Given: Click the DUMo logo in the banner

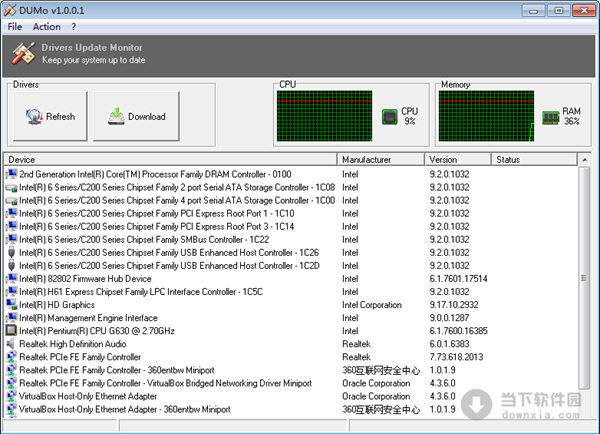Looking at the screenshot, I should point(23,53).
